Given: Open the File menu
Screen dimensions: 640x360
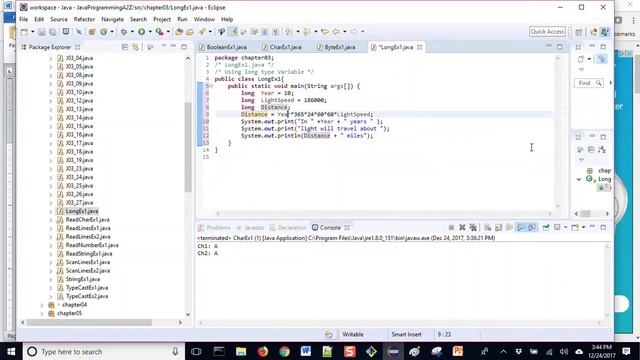Looking at the screenshot, I should point(24,19).
